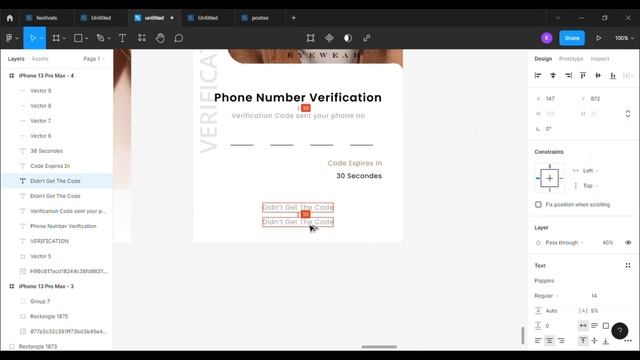This screenshot has height=360, width=640.
Task: Select the Move tool
Action: pos(32,38)
